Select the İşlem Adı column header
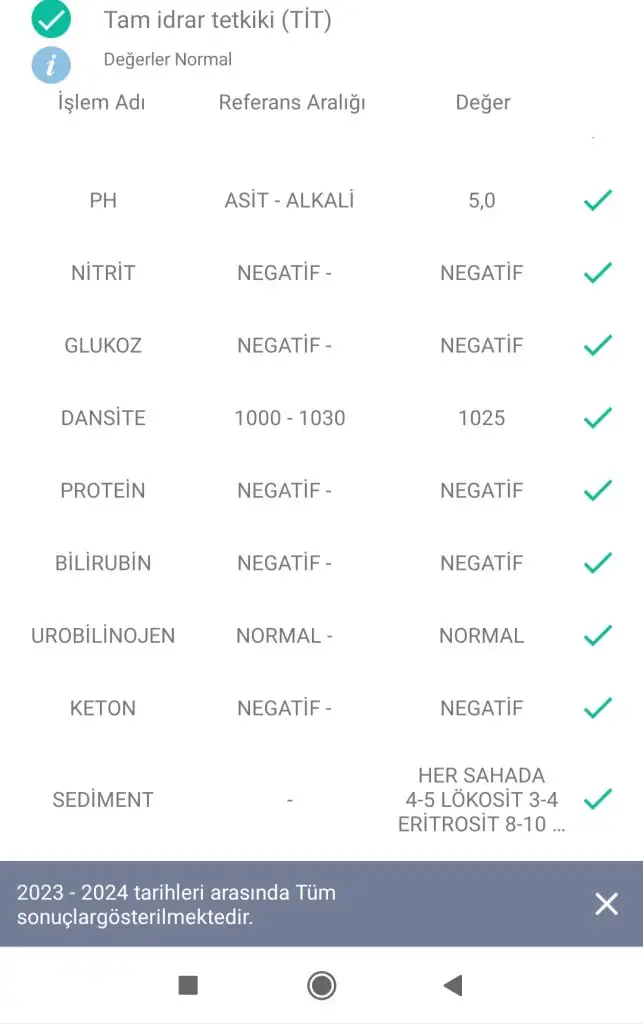The width and height of the screenshot is (643, 1024). 101,103
